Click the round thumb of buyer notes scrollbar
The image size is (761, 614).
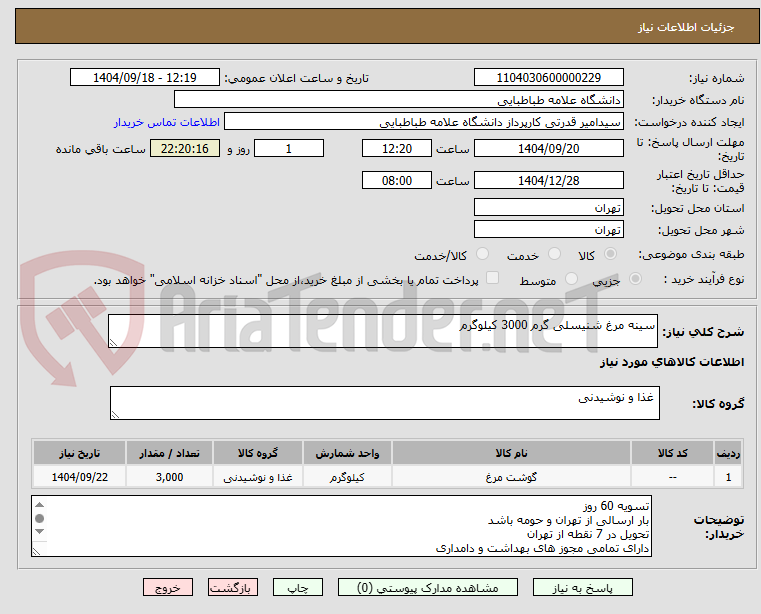point(40,518)
